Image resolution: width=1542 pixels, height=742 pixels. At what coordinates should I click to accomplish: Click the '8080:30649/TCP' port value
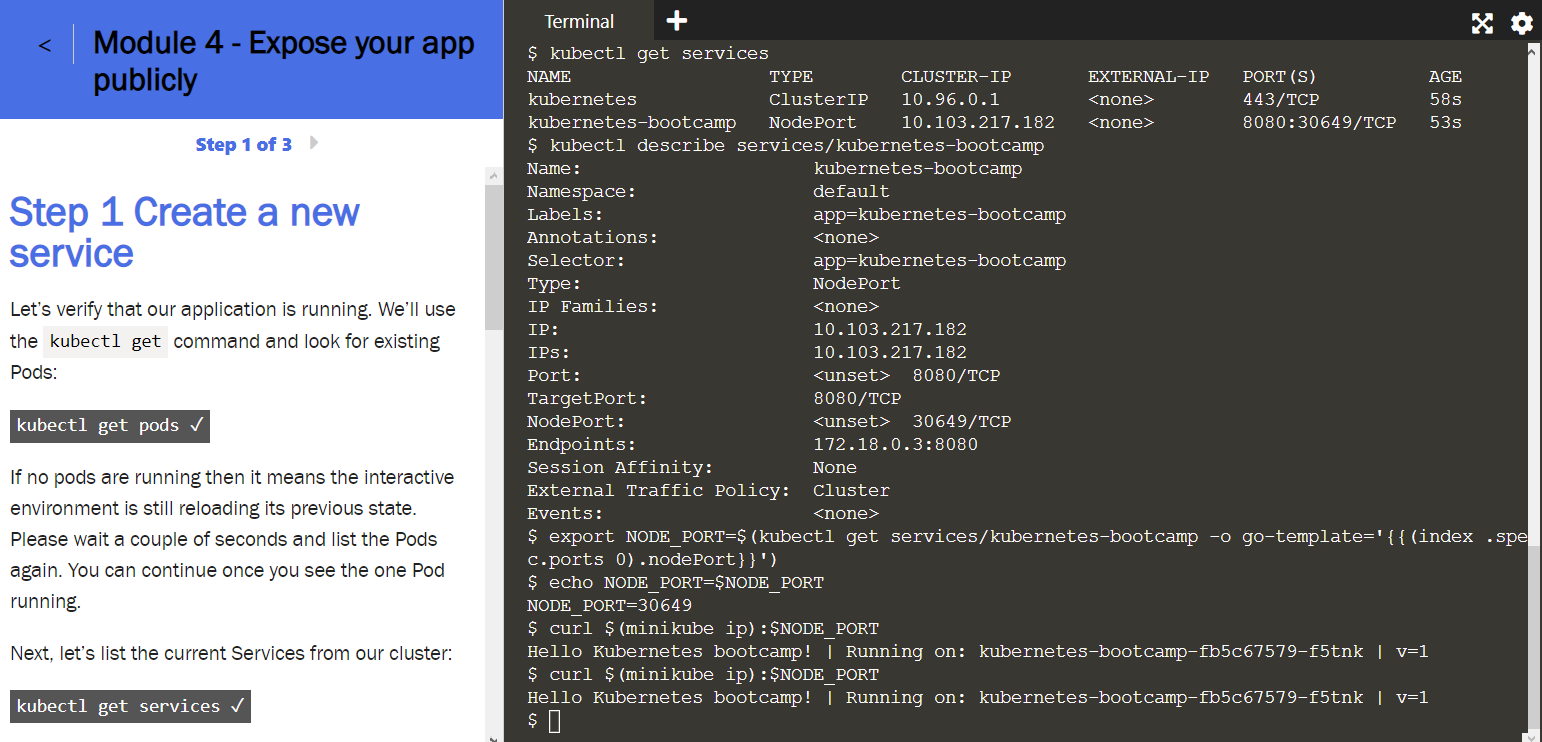(1319, 123)
